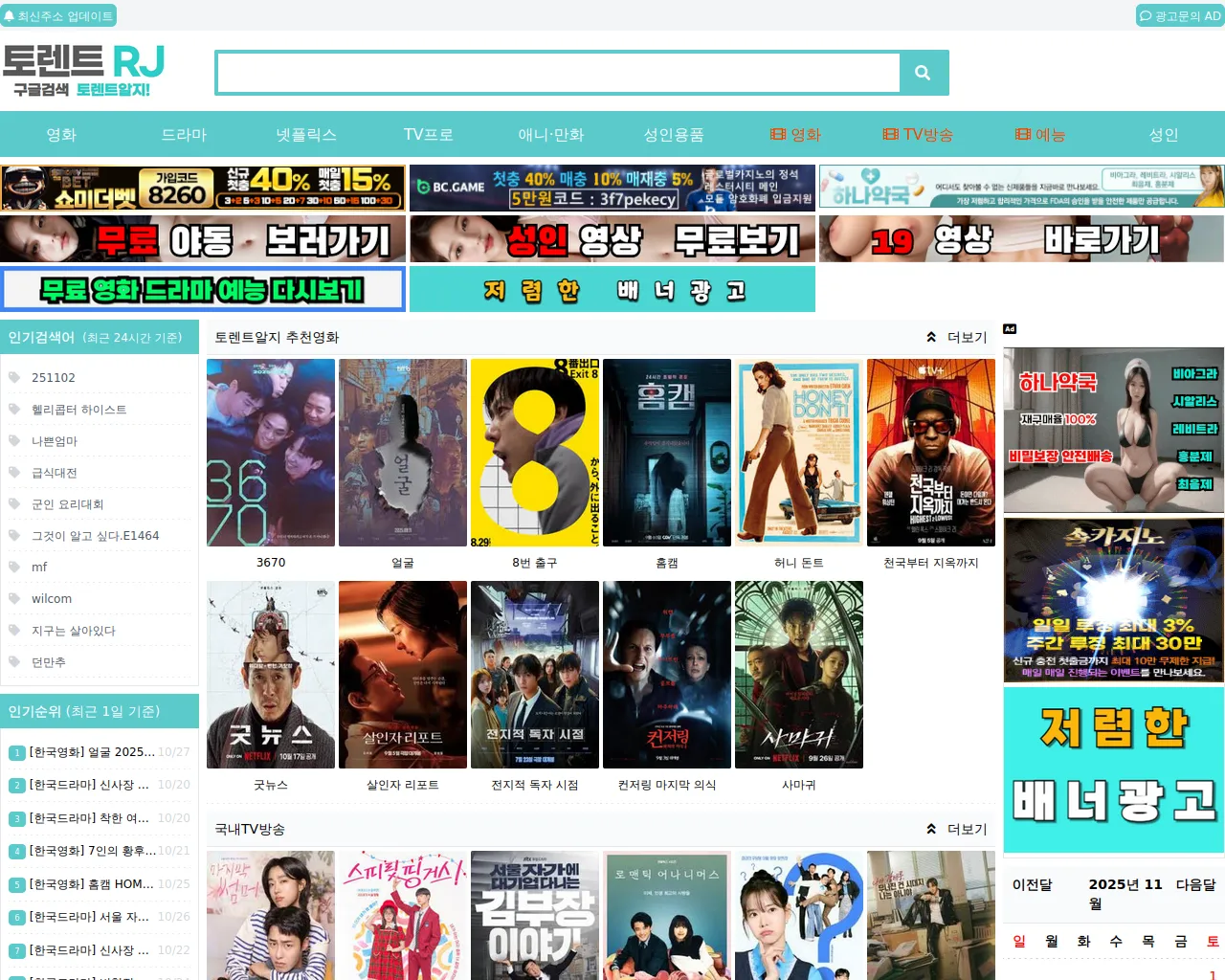Click tag icon next to 군인 요리대회
This screenshot has height=980, width=1225.
click(14, 503)
